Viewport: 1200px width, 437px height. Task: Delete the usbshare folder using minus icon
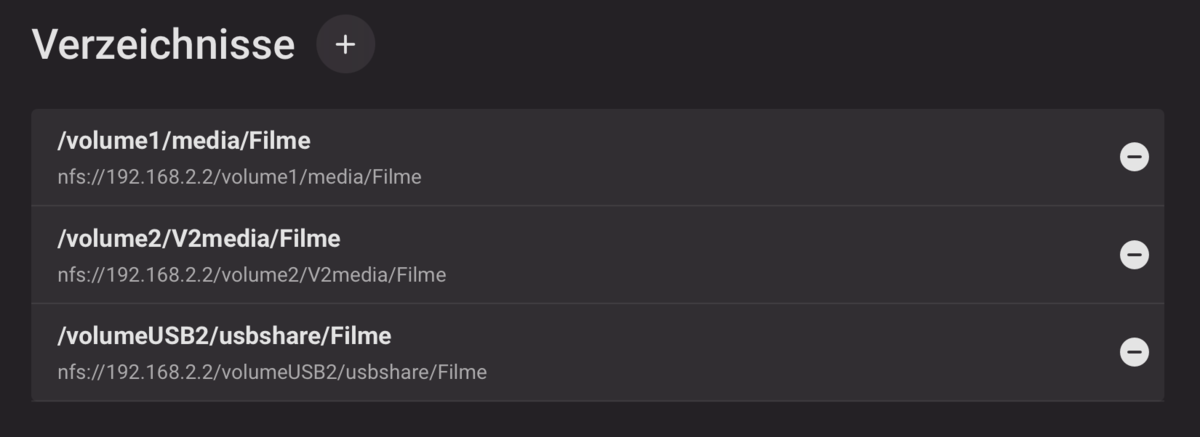(1134, 352)
